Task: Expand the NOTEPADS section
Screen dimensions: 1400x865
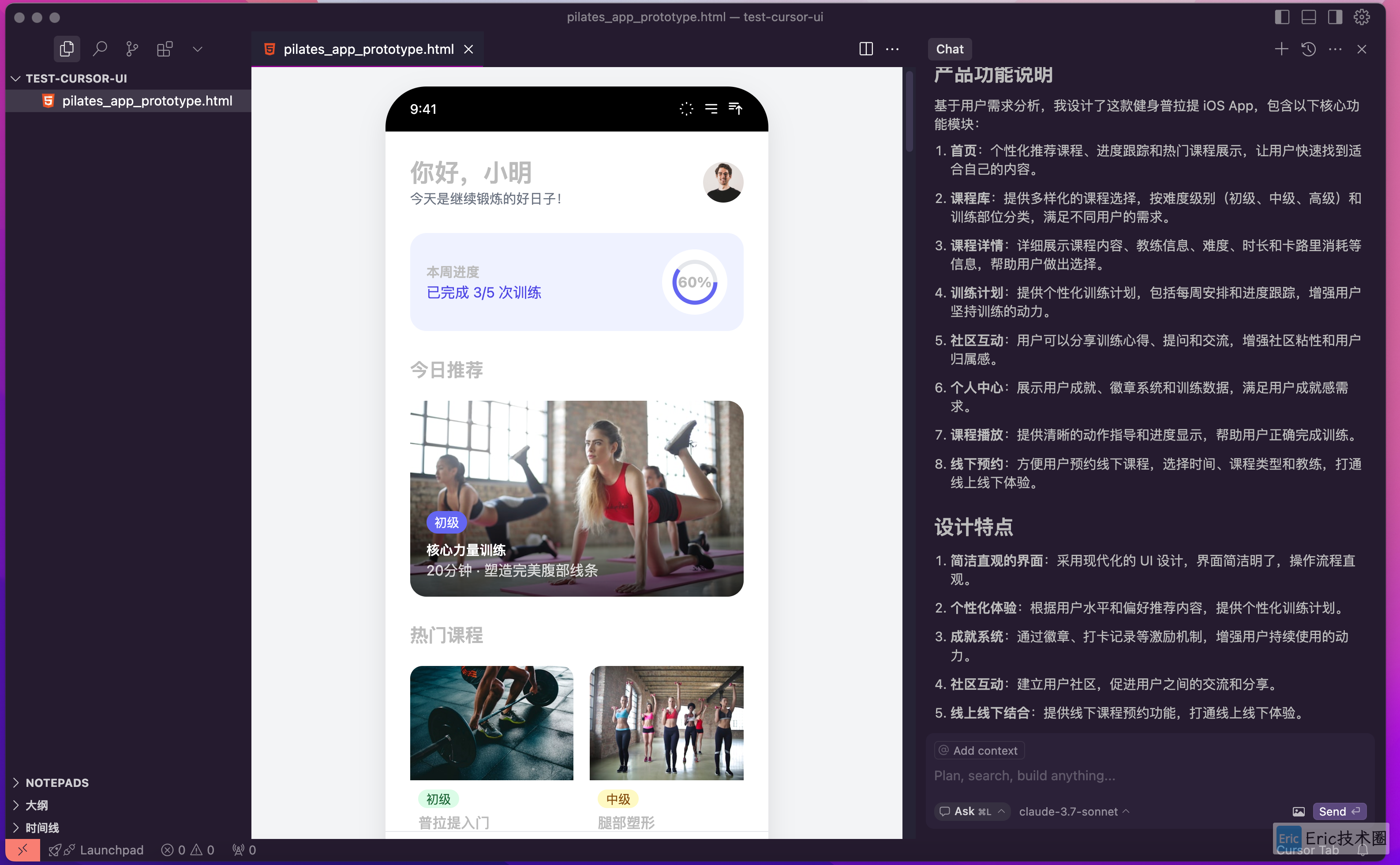Action: pyautogui.click(x=56, y=782)
